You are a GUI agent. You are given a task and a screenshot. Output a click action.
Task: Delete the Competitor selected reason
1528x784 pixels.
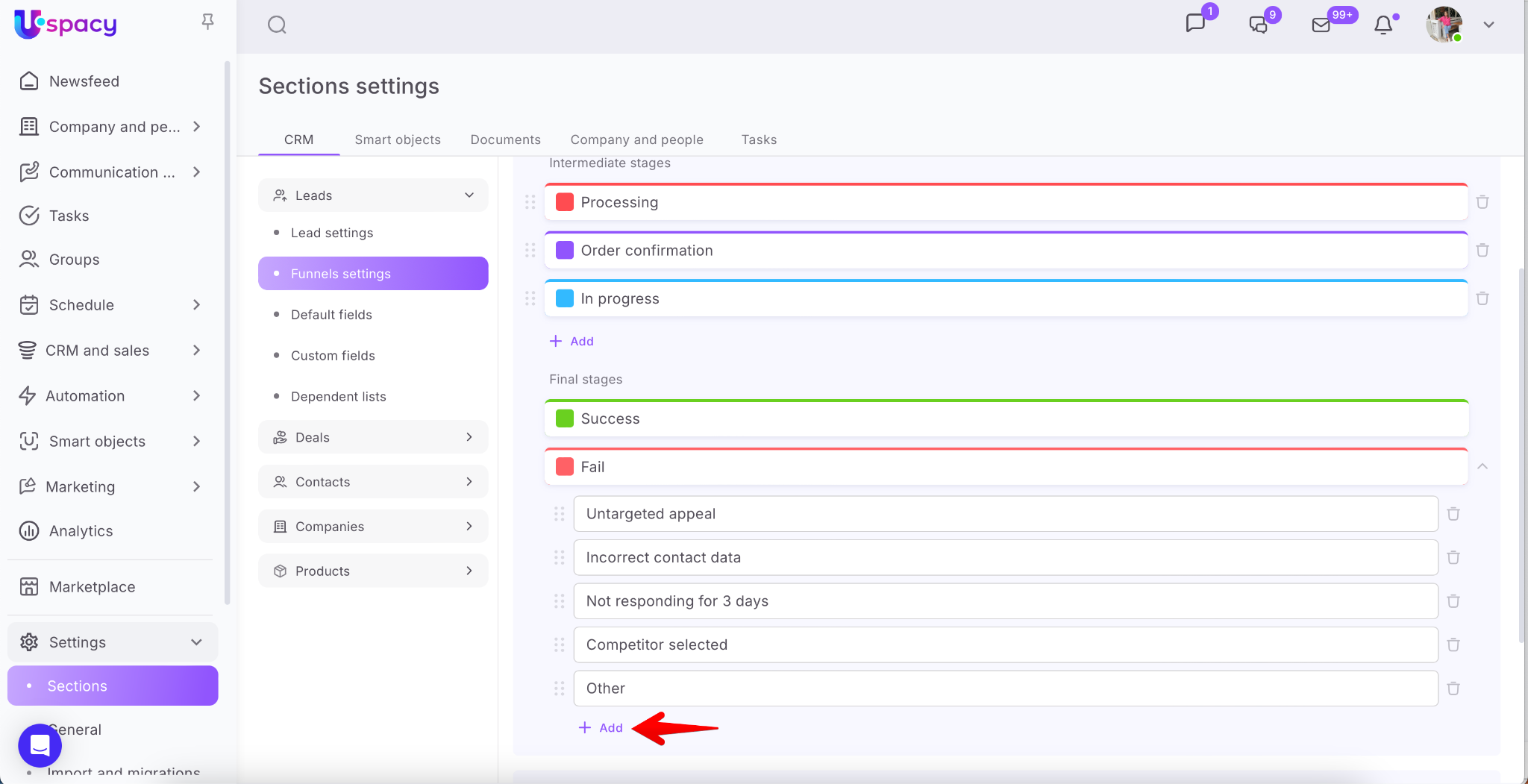1453,645
